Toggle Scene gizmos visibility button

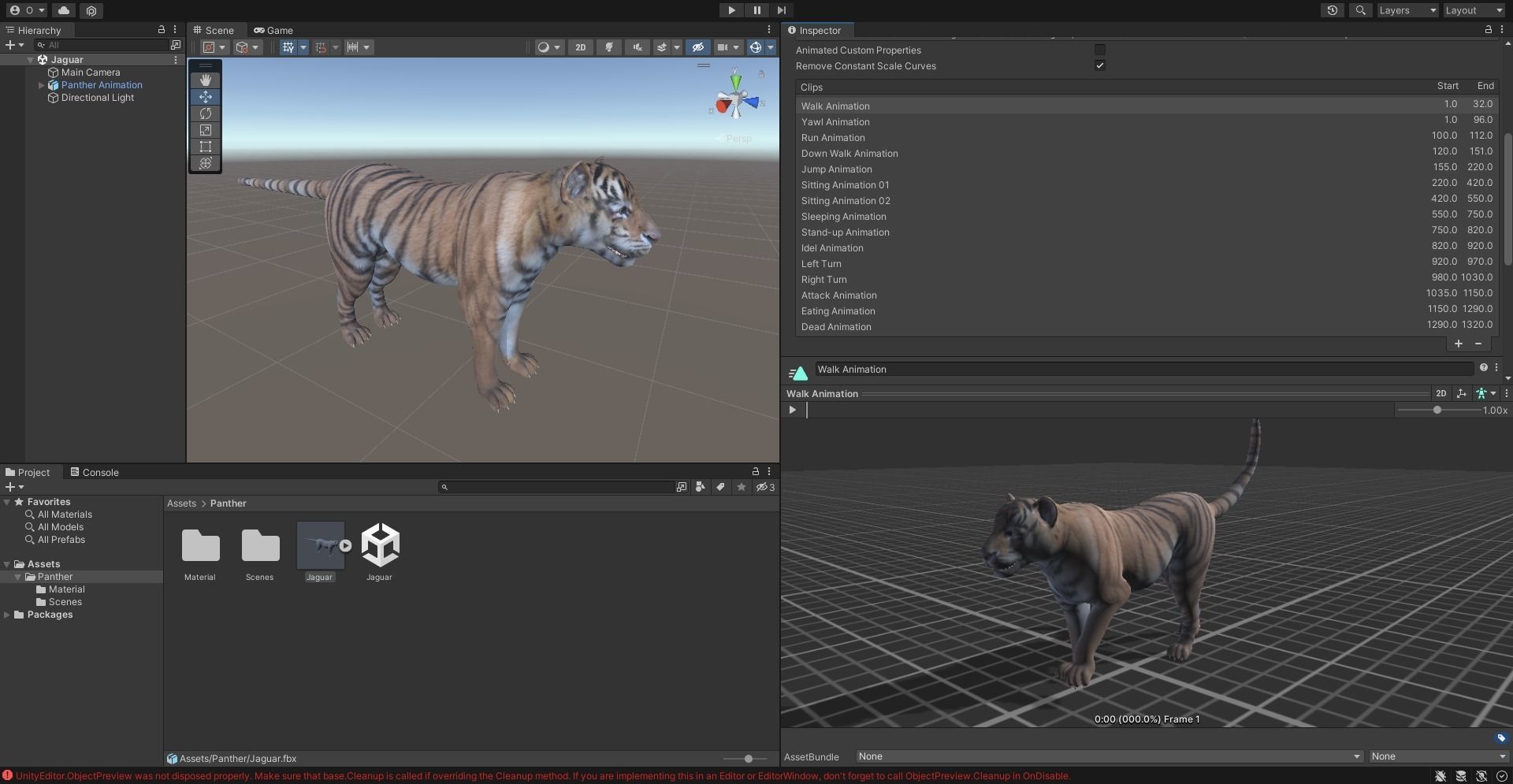click(755, 47)
